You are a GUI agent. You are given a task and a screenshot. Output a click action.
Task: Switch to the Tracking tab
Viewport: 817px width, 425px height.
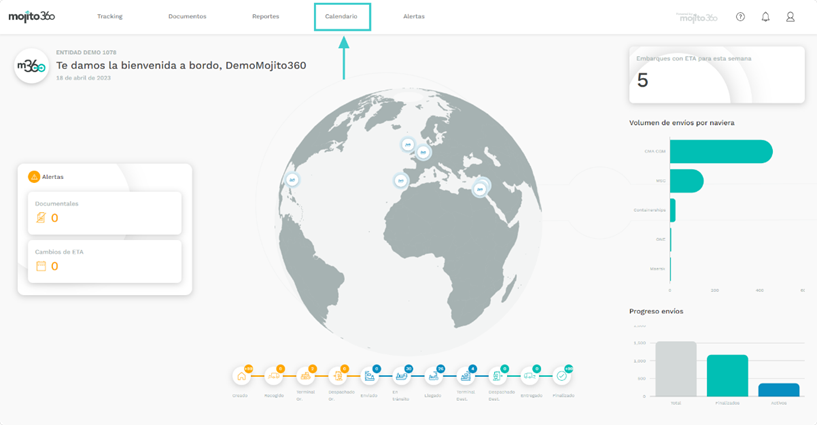click(x=110, y=17)
